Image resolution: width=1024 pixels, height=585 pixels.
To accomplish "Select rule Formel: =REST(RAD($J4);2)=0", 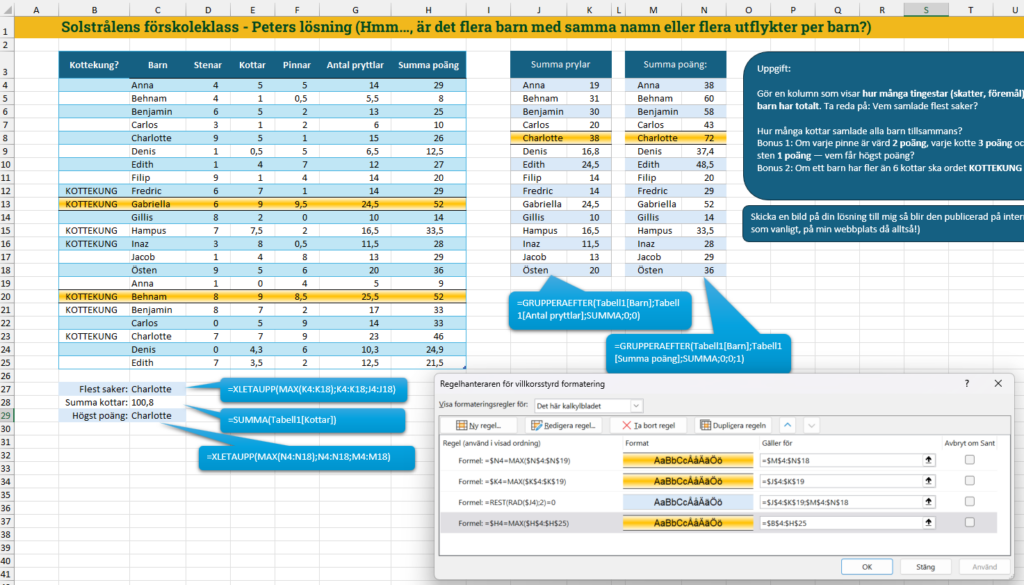I will click(x=507, y=502).
